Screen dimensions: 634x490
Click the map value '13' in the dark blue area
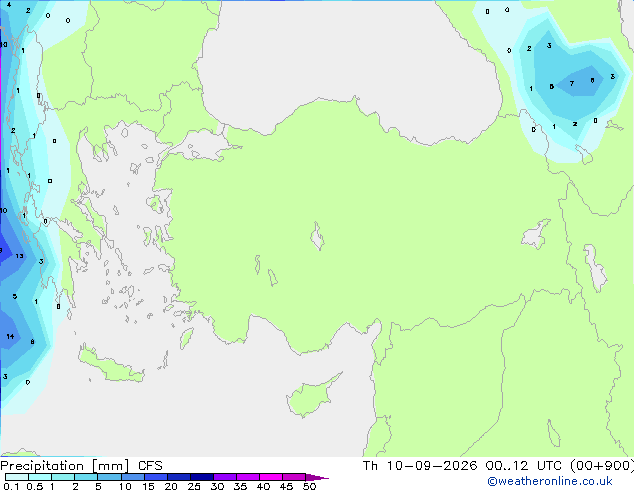[19, 256]
